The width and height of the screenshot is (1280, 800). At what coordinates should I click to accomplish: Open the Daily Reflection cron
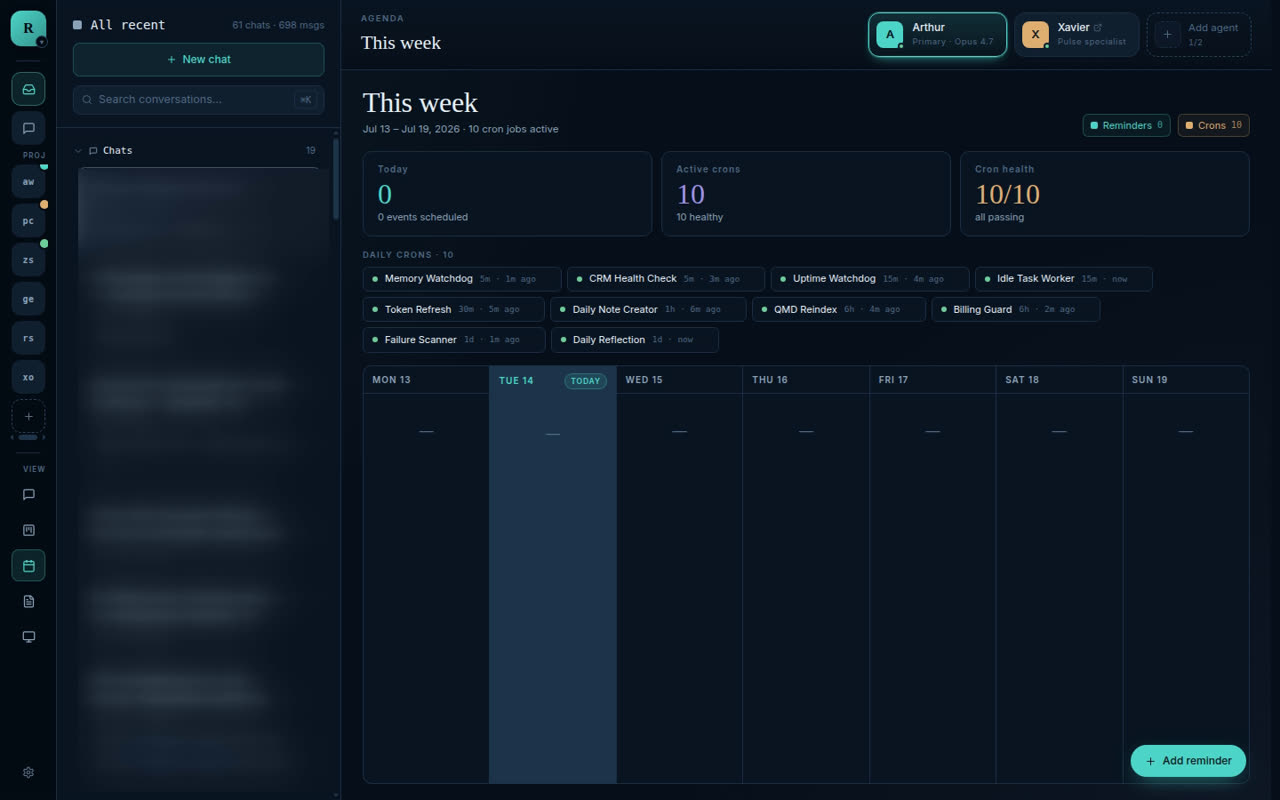coord(635,340)
